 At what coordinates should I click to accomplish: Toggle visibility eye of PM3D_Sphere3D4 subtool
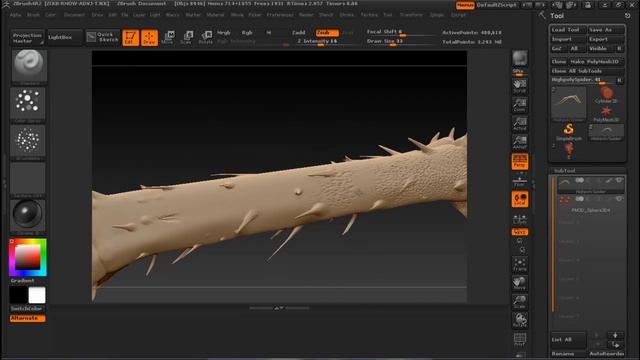[x=619, y=199]
